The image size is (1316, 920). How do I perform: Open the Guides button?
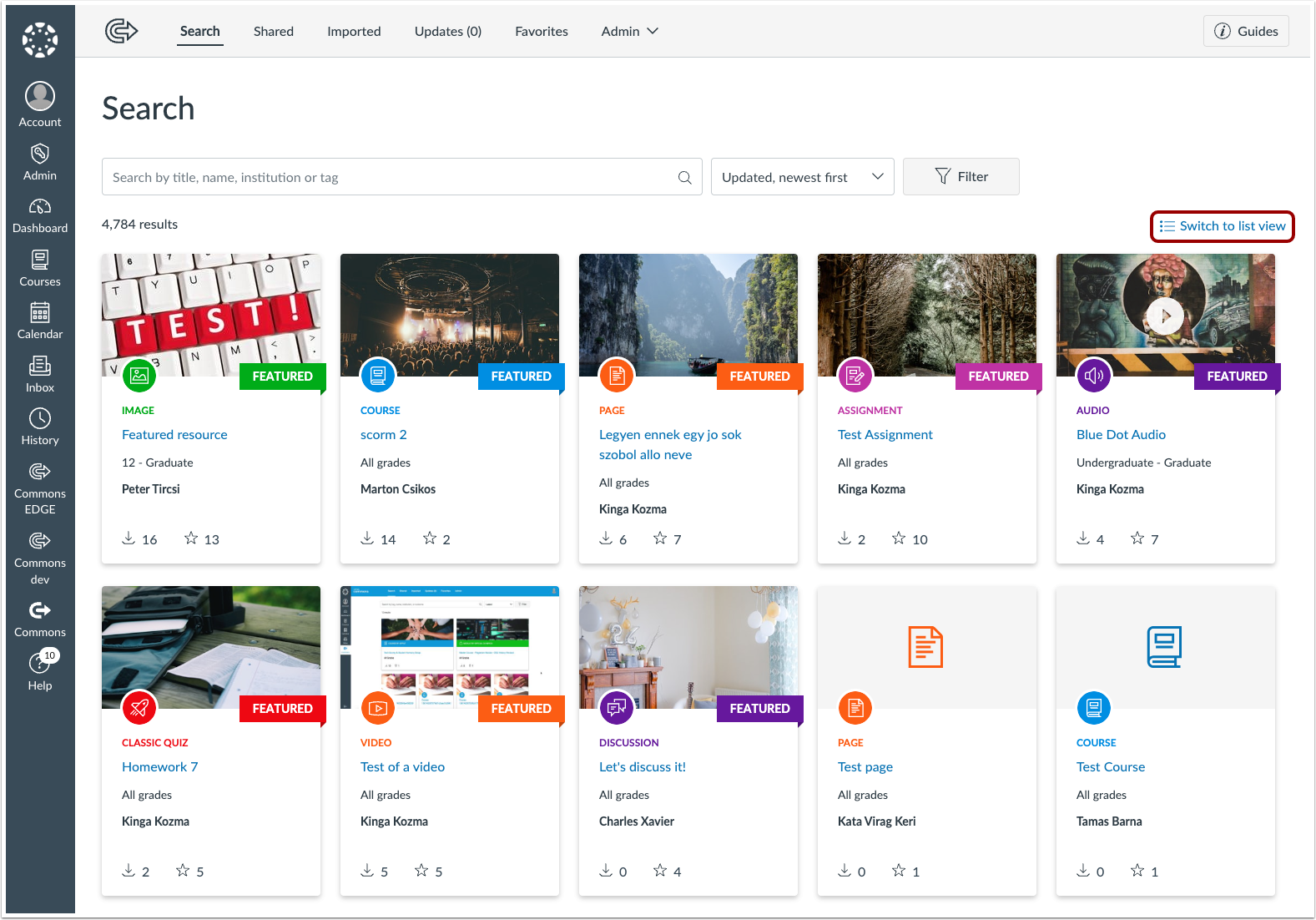tap(1246, 31)
